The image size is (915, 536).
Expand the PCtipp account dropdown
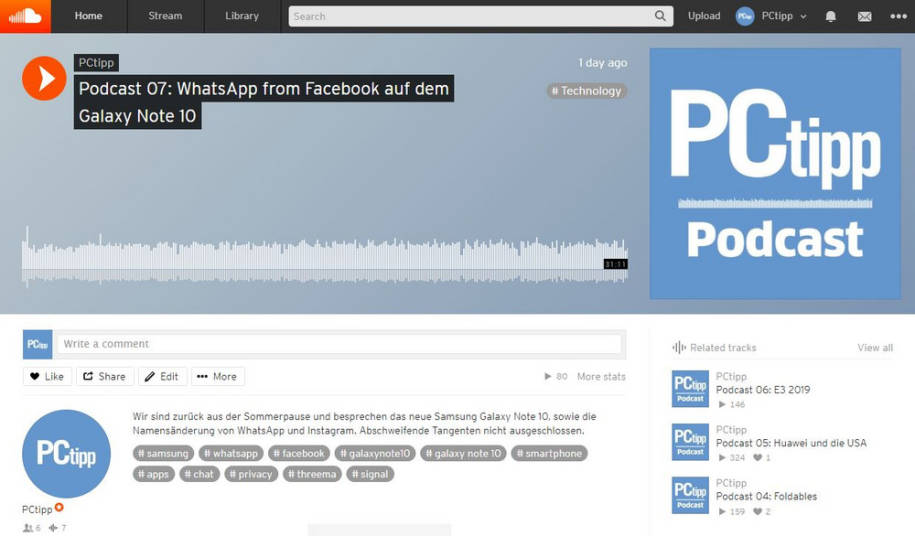[x=803, y=17]
